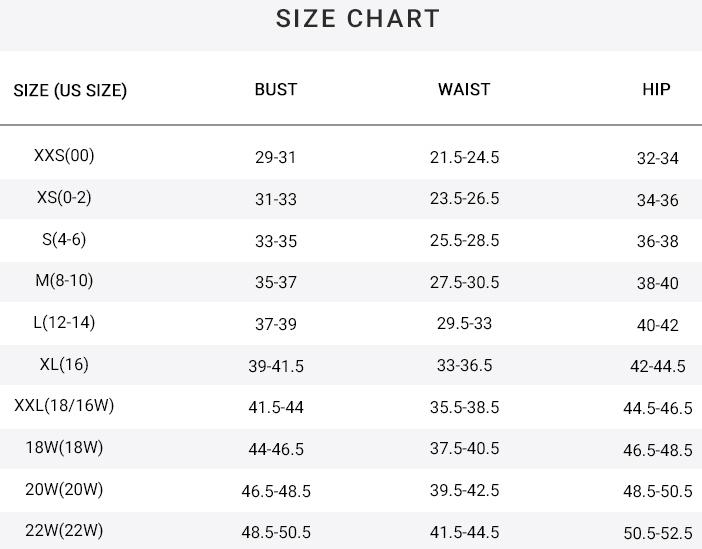Click the SIZE (US SIZE) column header

(x=70, y=90)
